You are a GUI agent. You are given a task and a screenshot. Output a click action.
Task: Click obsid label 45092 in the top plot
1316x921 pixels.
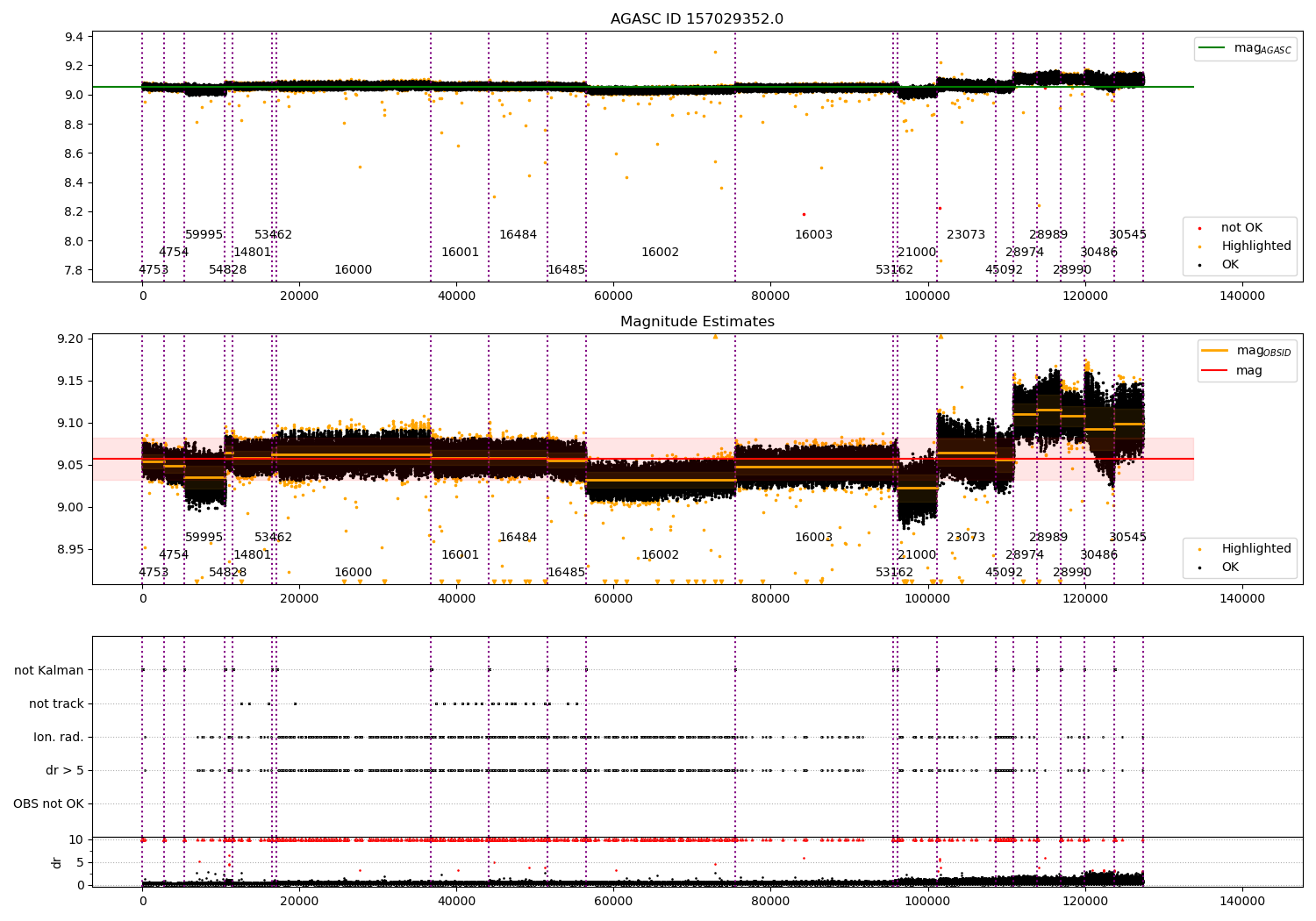click(x=1005, y=270)
